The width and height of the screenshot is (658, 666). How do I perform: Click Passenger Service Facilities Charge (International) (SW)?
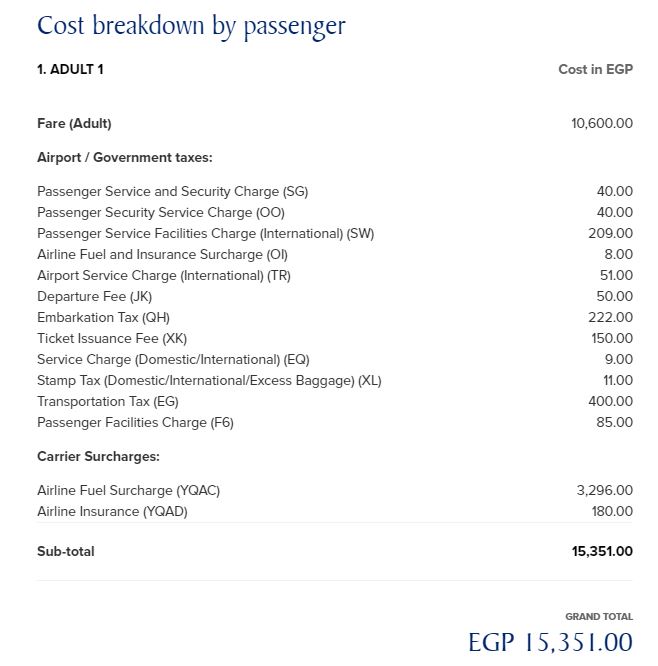tap(205, 233)
